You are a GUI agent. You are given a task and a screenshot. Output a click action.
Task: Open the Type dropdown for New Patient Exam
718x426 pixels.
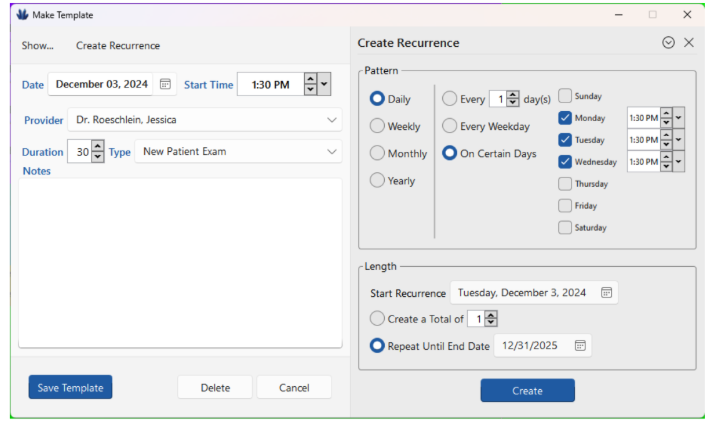(x=332, y=152)
